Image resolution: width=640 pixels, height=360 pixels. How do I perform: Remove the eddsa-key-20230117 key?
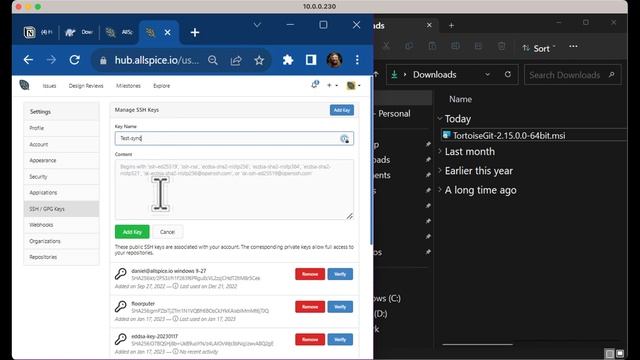pos(310,339)
